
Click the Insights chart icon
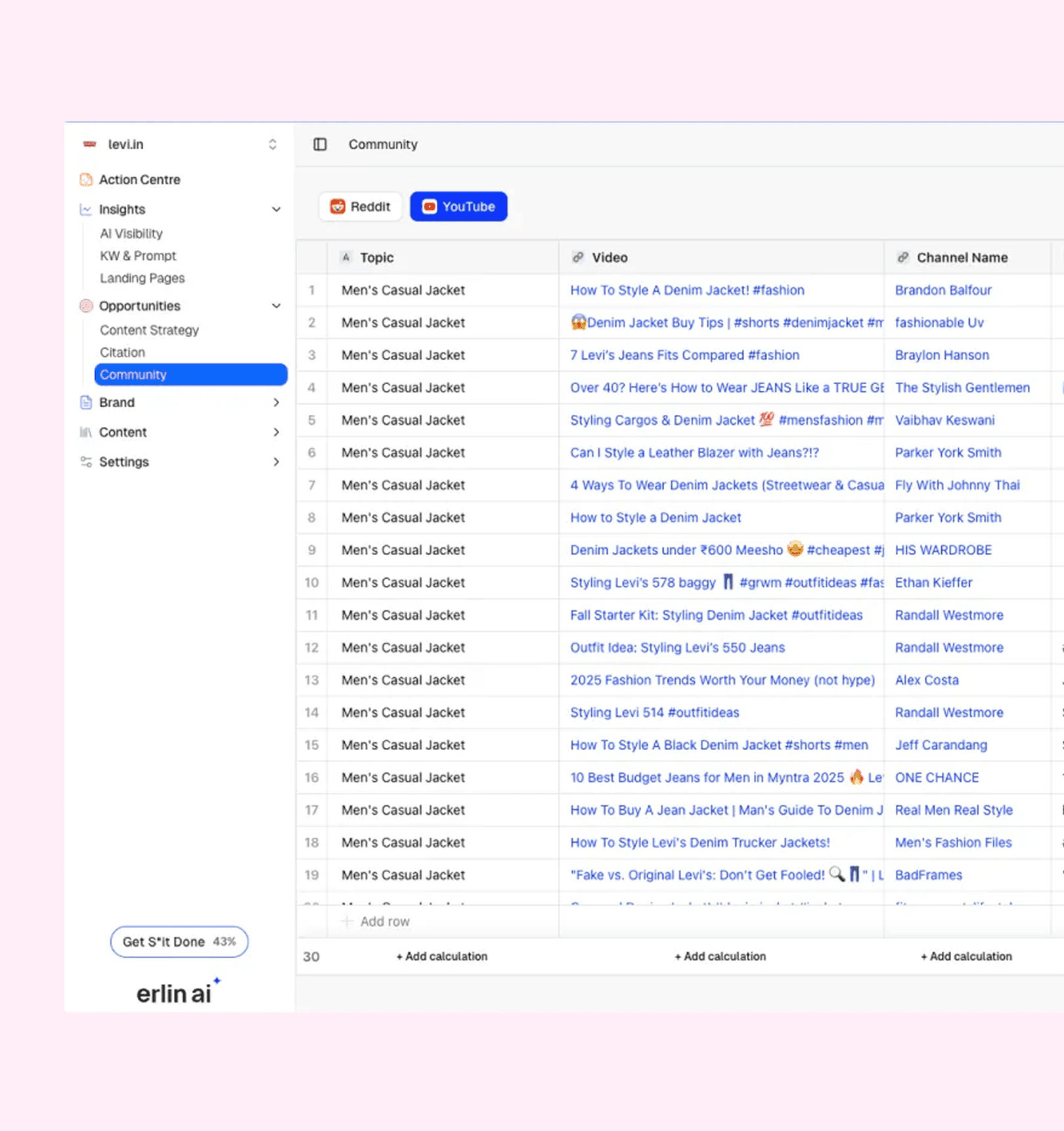tap(85, 210)
